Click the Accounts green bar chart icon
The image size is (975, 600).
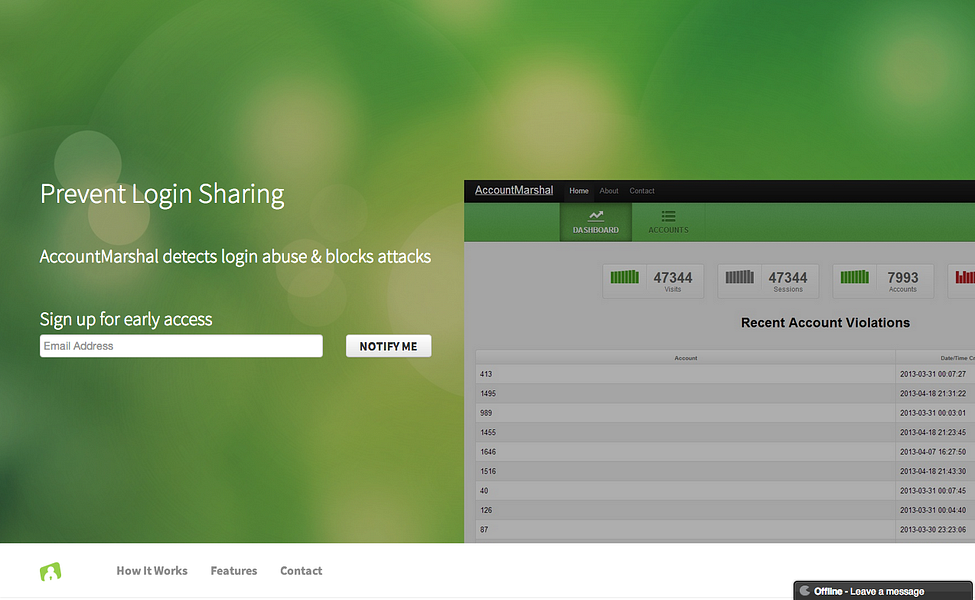click(x=854, y=277)
